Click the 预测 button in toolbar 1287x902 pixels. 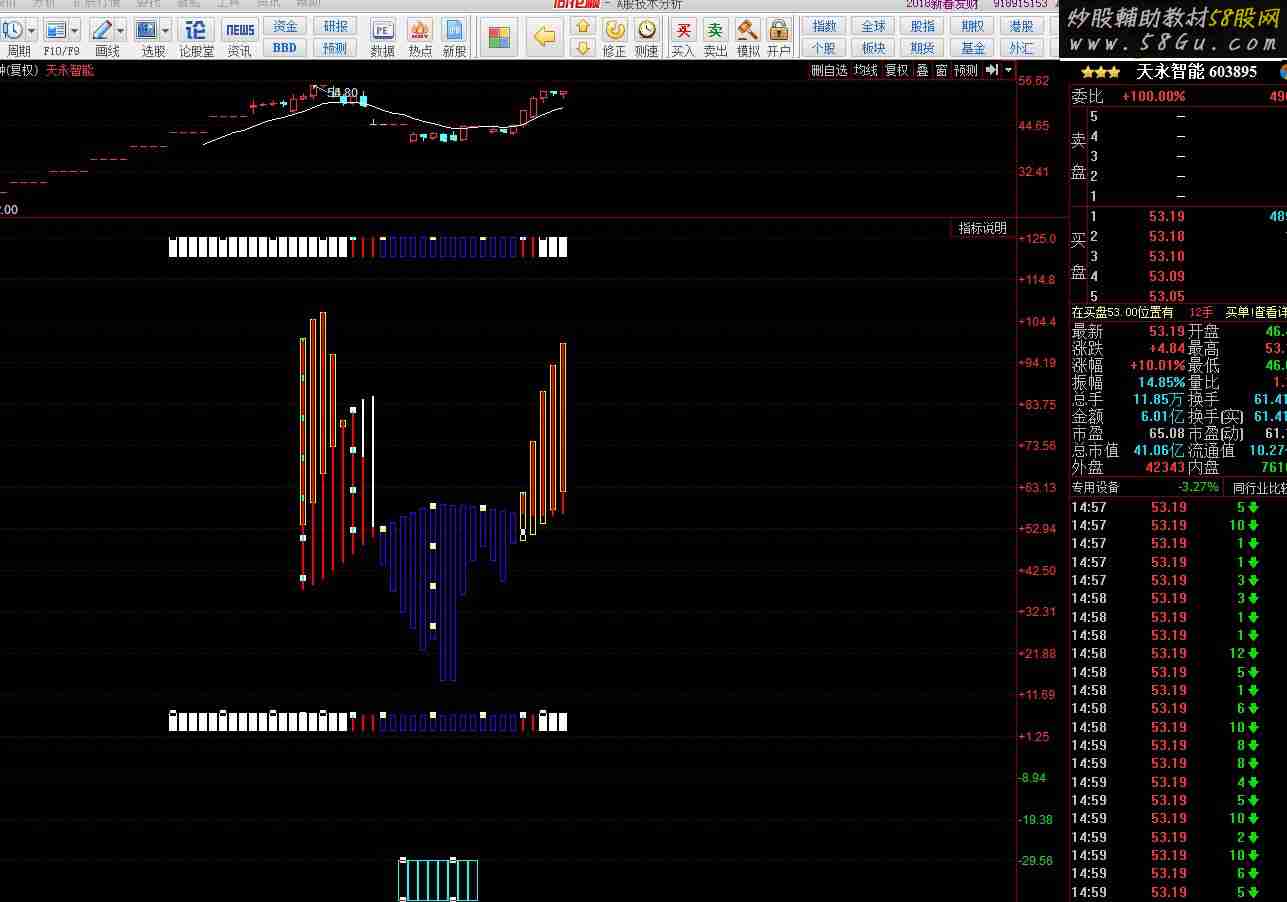pos(335,47)
